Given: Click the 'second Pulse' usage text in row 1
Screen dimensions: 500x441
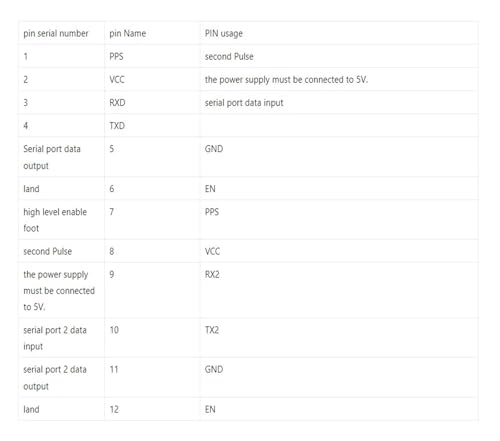Looking at the screenshot, I should (229, 56).
